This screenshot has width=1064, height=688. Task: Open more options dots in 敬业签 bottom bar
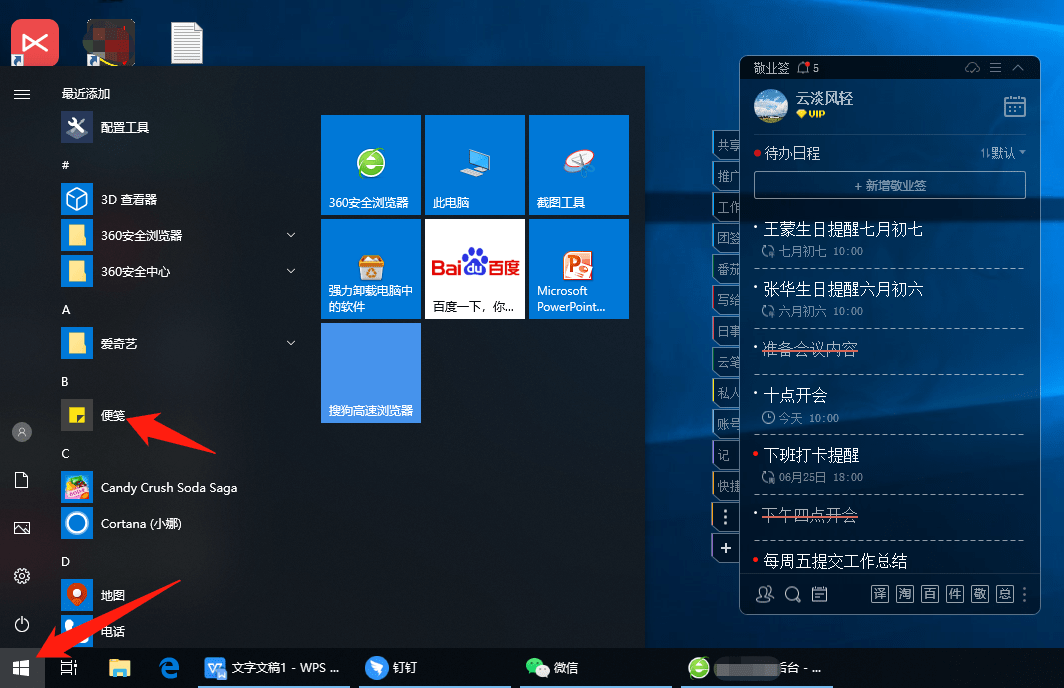(1025, 594)
